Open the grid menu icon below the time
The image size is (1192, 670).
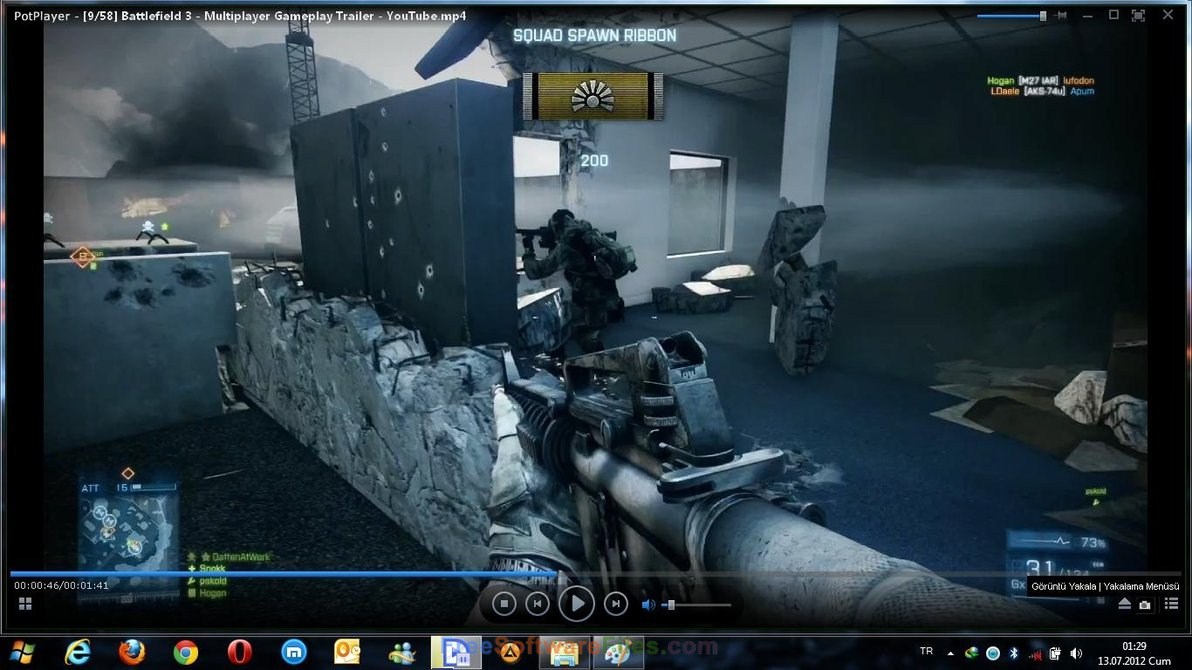[x=25, y=604]
